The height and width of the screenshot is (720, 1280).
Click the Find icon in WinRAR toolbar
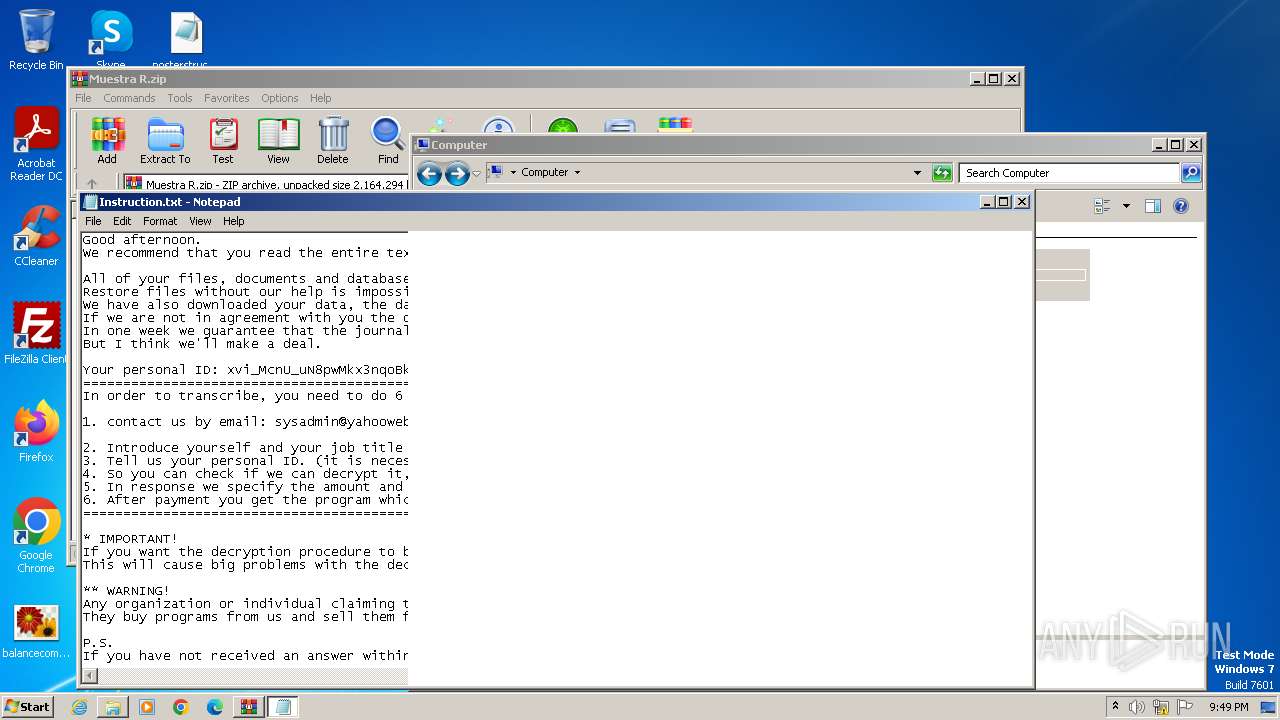[x=388, y=140]
